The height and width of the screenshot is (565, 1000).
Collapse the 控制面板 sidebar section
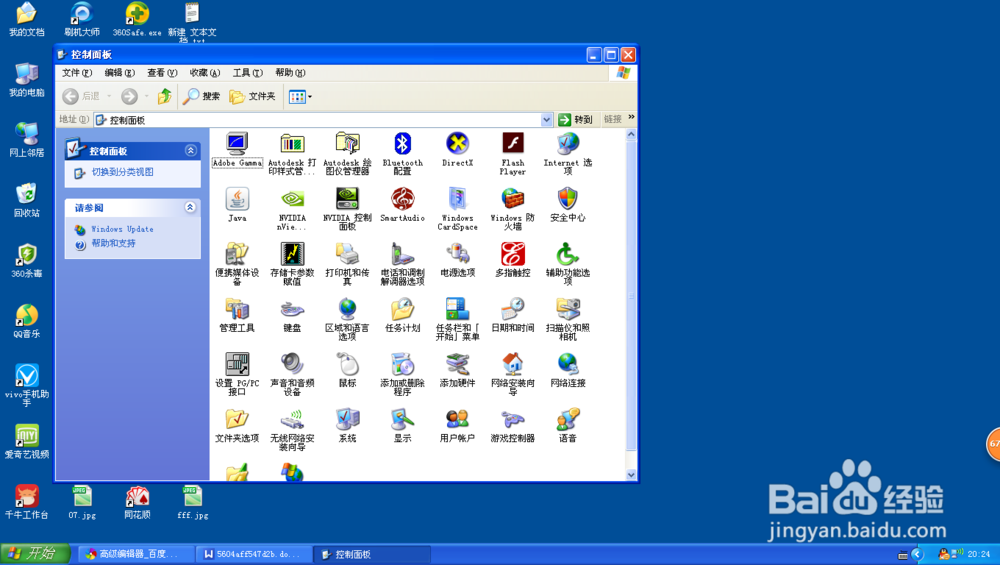coord(191,150)
